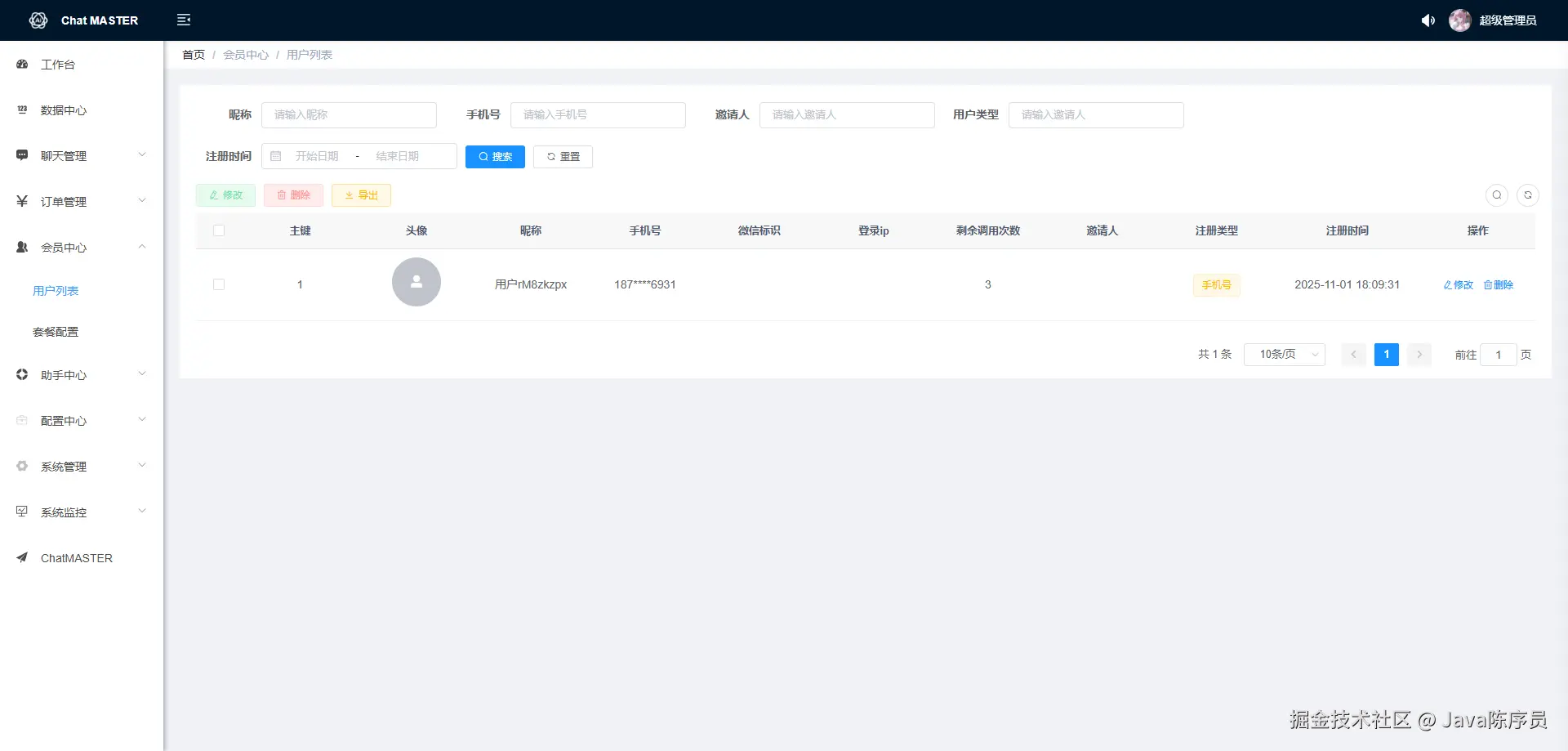Open the 用户类型 filter dropdown

(x=1096, y=115)
